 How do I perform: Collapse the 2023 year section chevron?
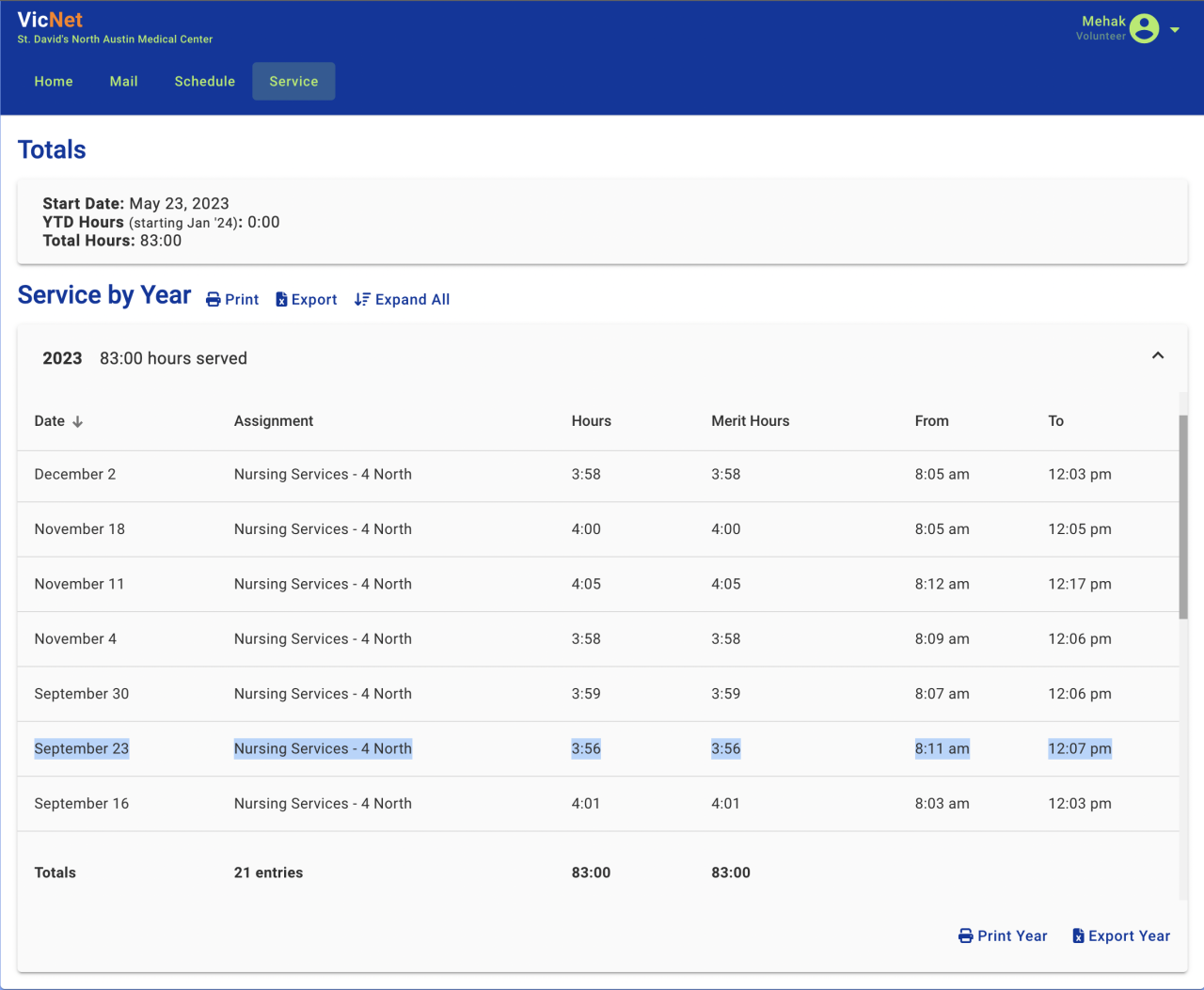(x=1158, y=356)
